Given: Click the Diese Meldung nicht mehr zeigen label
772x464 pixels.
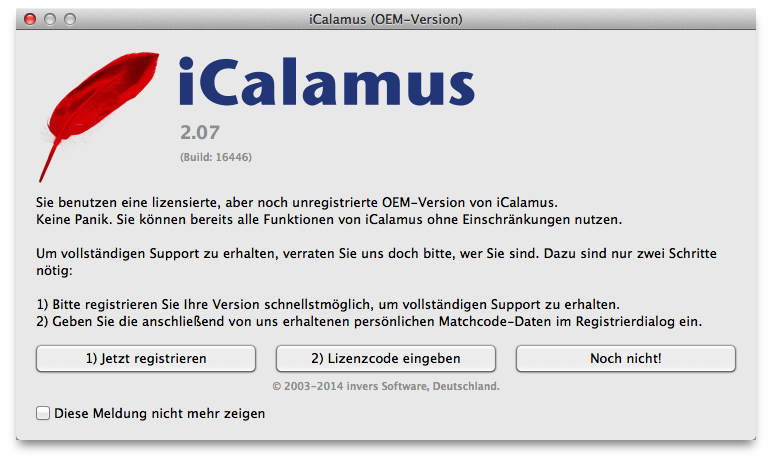Looking at the screenshot, I should (160, 413).
